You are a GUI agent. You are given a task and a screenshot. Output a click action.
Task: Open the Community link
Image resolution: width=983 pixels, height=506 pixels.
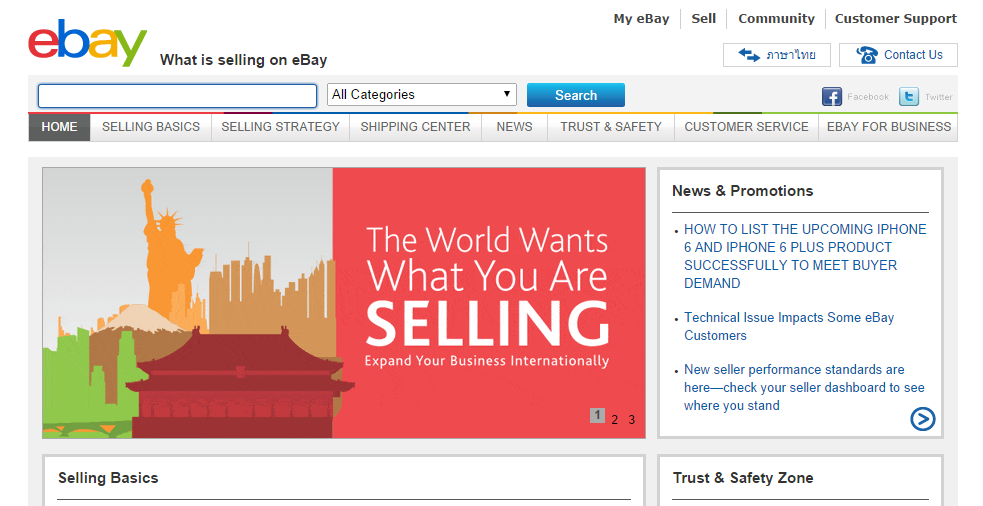(776, 19)
